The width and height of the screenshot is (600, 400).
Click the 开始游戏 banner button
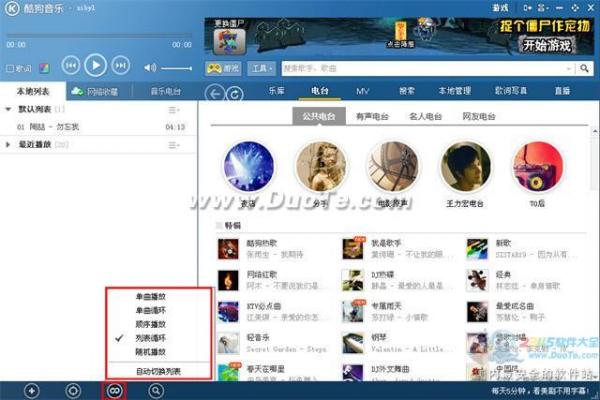(547, 45)
